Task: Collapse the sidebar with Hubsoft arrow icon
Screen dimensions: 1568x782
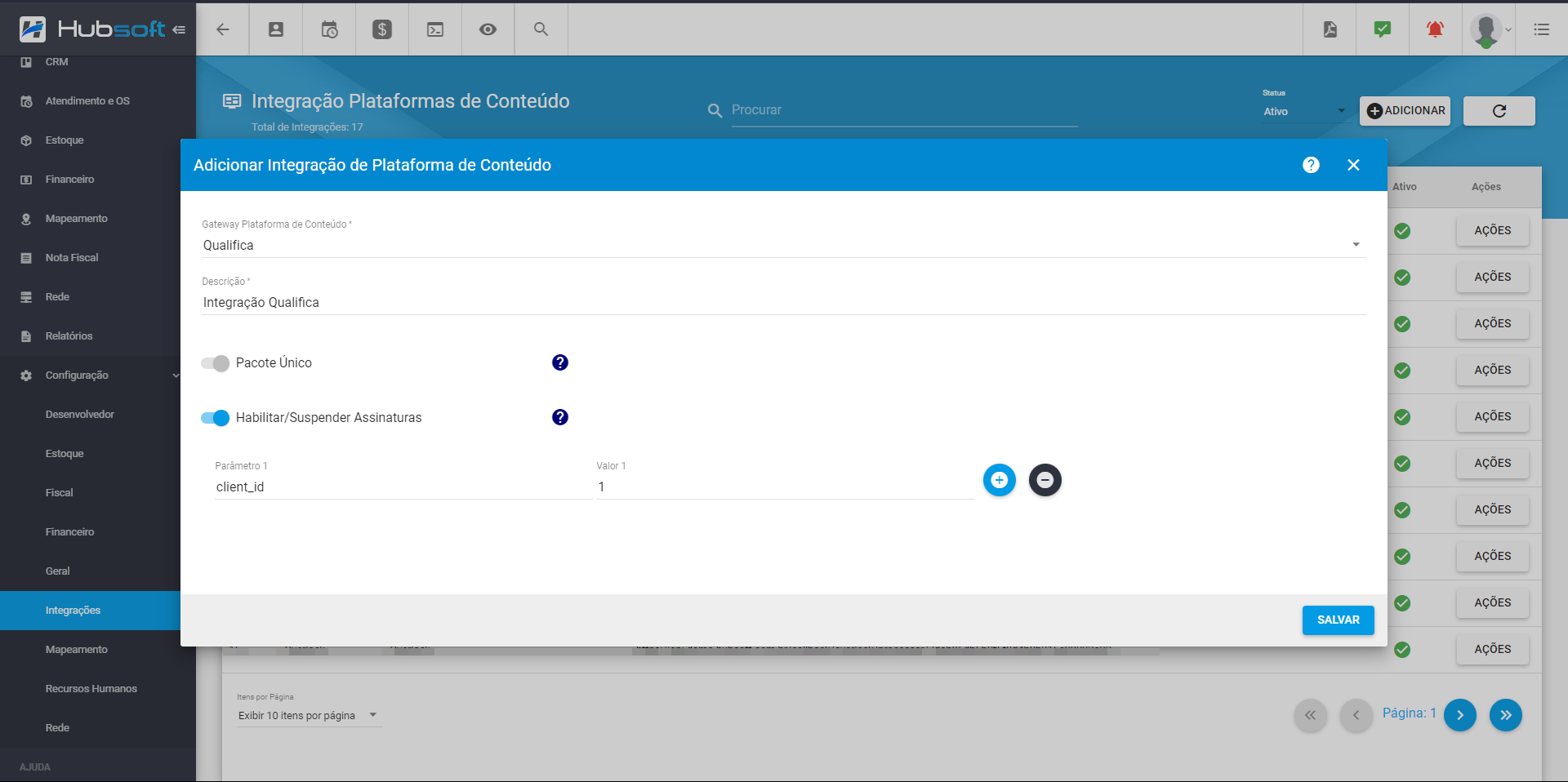Action: click(179, 29)
